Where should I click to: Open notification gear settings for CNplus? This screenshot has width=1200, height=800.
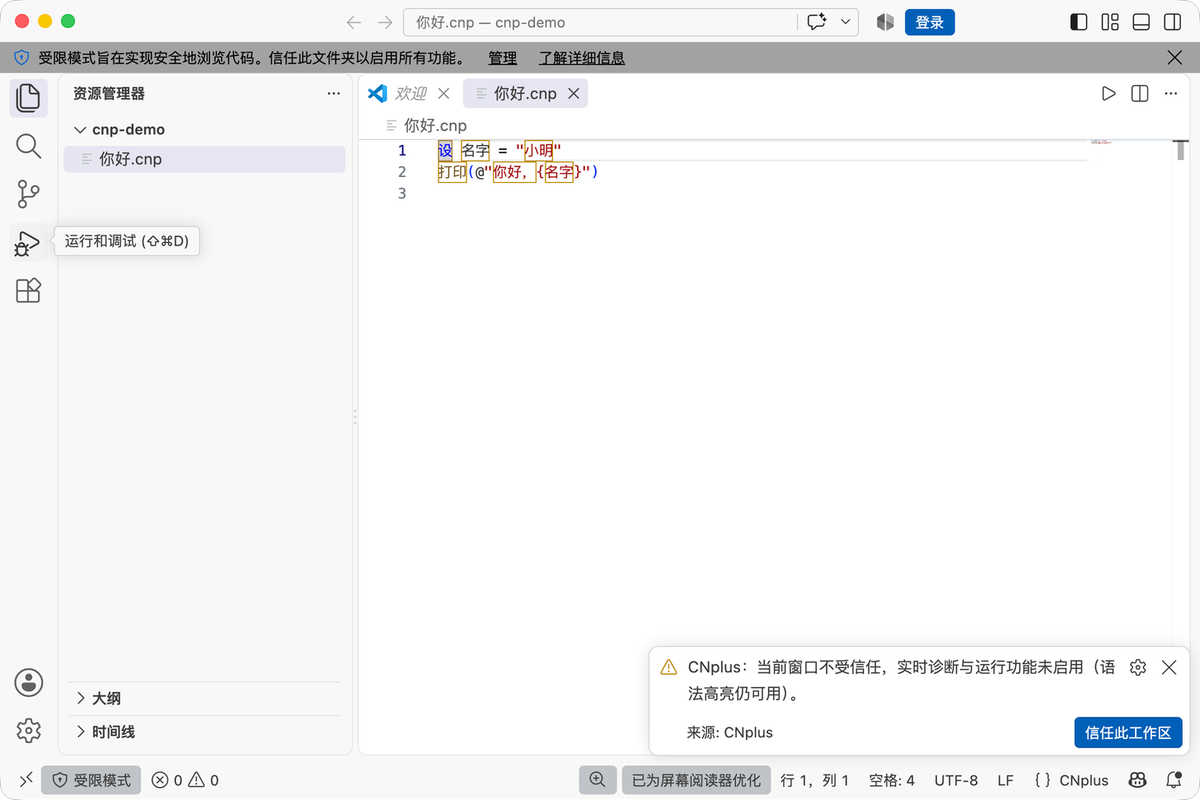(x=1137, y=667)
